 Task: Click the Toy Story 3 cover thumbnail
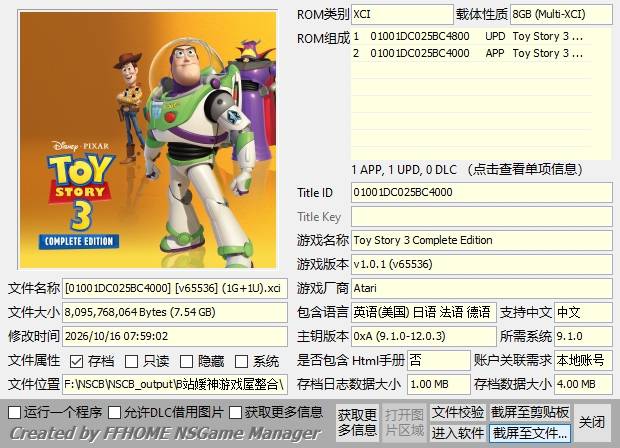point(148,140)
